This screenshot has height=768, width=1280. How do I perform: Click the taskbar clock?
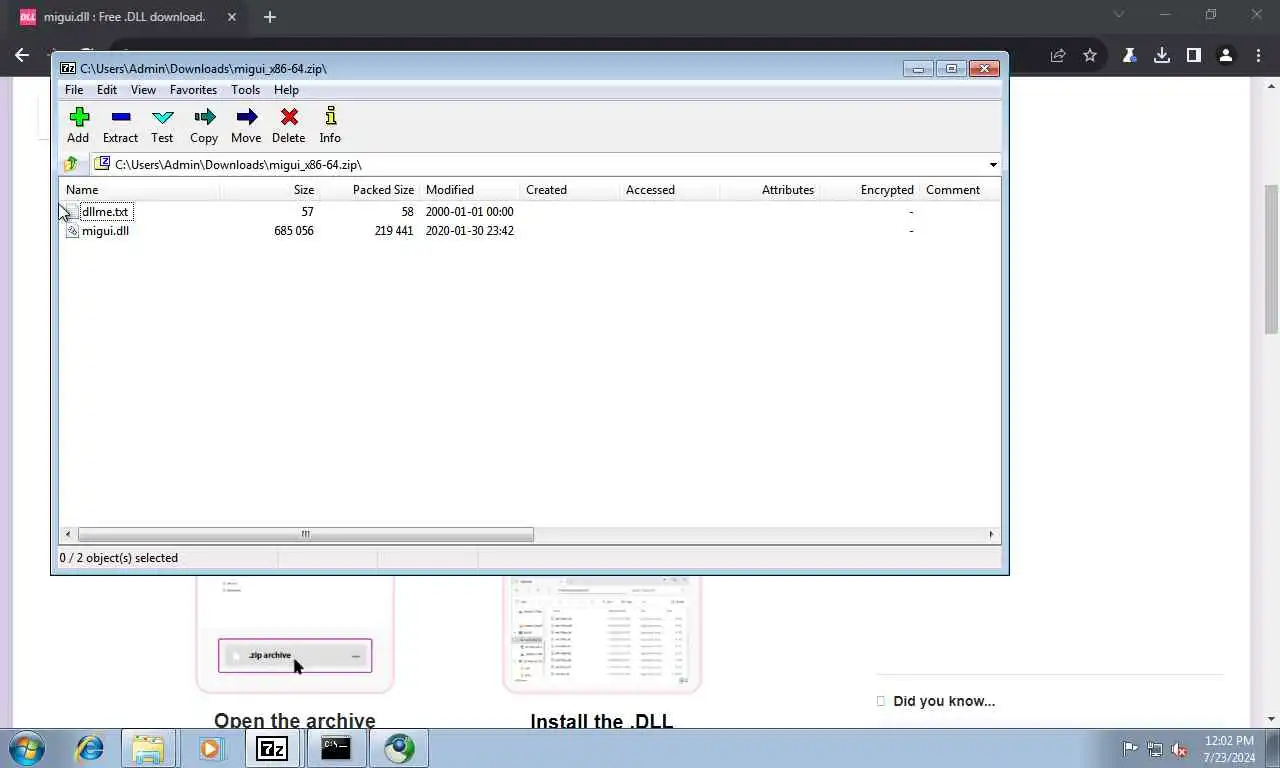1229,749
